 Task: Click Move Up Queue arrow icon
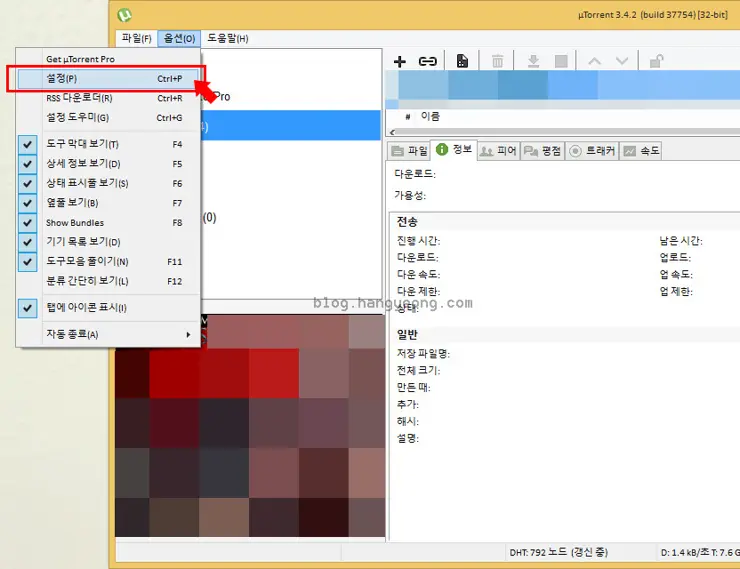pyautogui.click(x=595, y=61)
